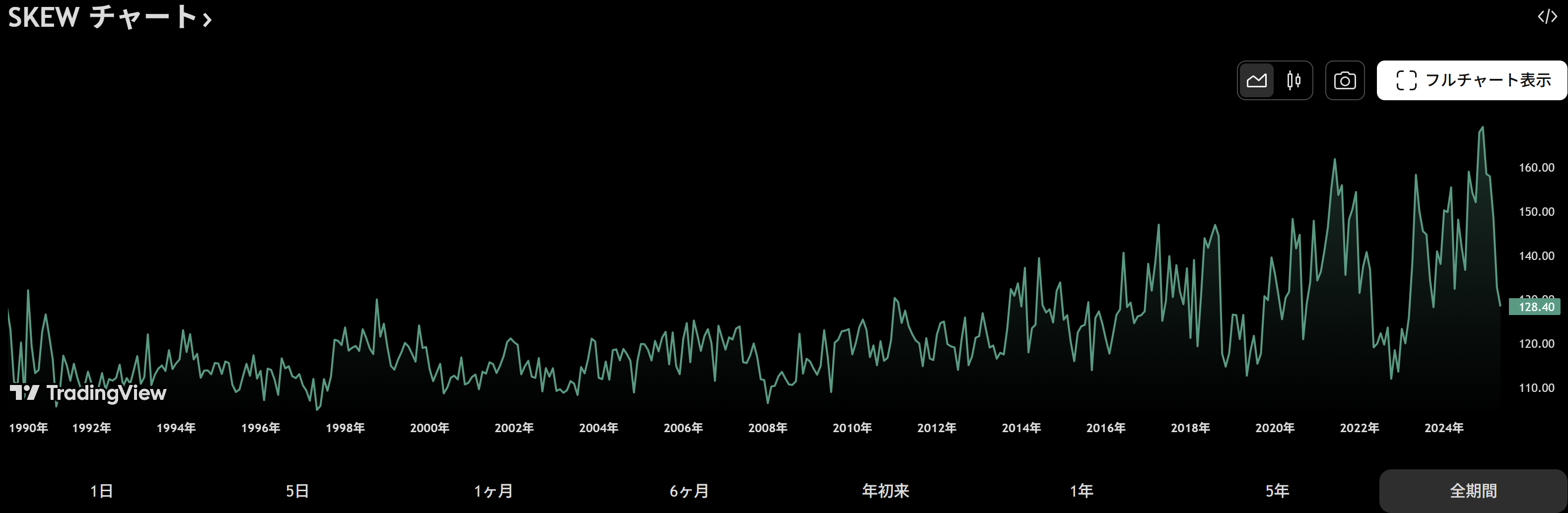Click the 128.40 current price label
This screenshot has height=513, width=1568.
1535,307
